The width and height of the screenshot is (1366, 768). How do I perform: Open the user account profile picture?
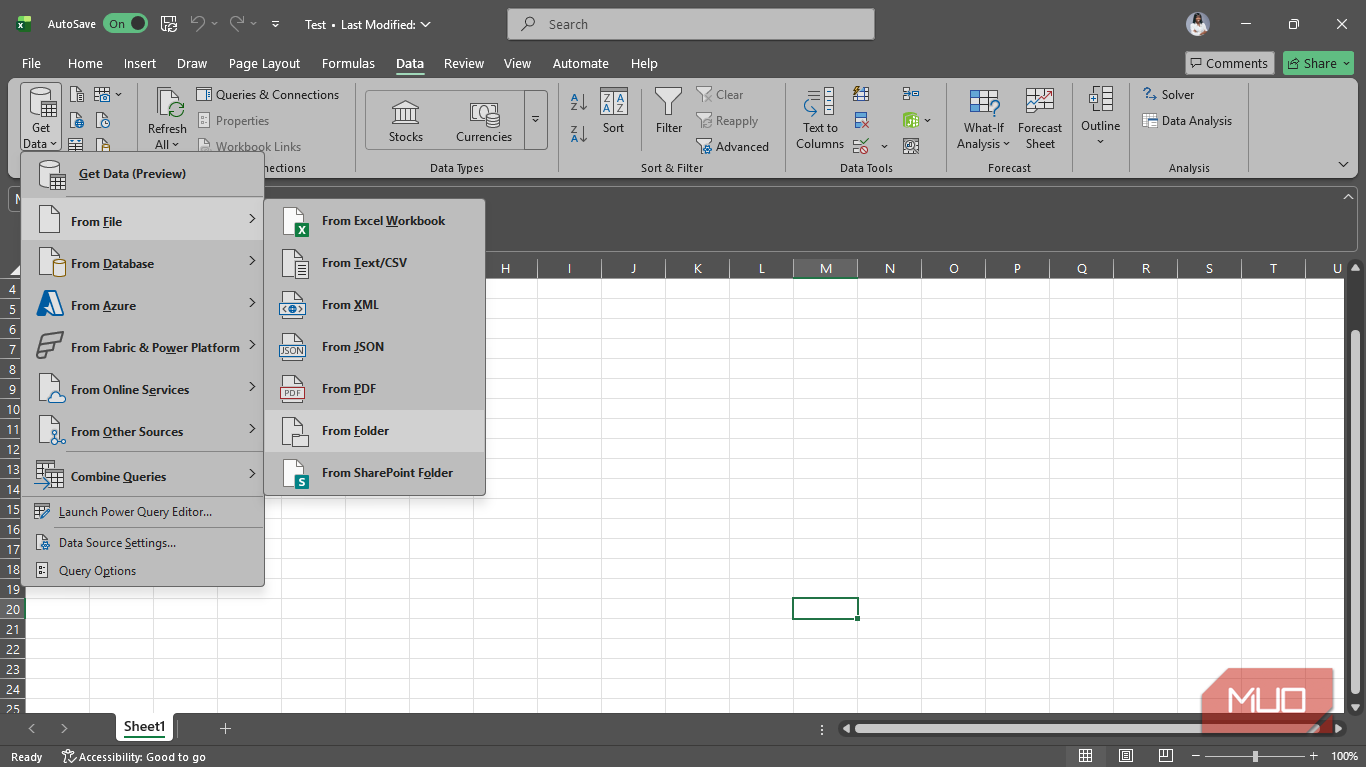1198,24
